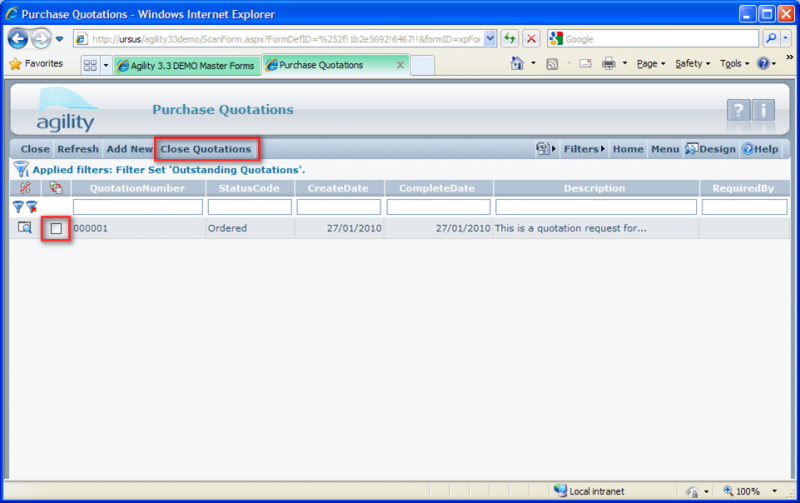Image resolution: width=800 pixels, height=503 pixels.
Task: Tick the checkbox for quotation 000001
Action: pos(57,229)
